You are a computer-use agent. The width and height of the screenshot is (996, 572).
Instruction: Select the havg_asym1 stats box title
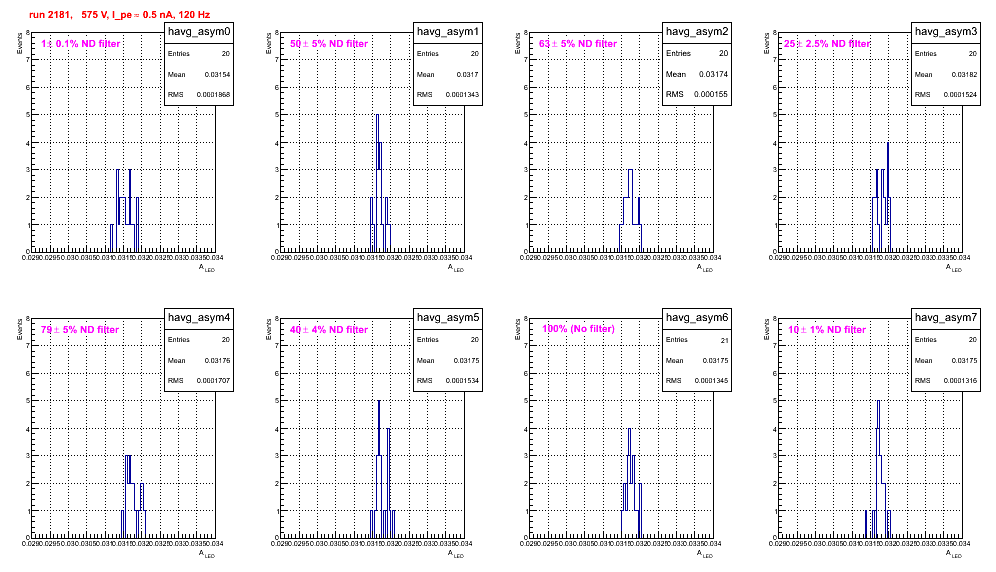448,32
